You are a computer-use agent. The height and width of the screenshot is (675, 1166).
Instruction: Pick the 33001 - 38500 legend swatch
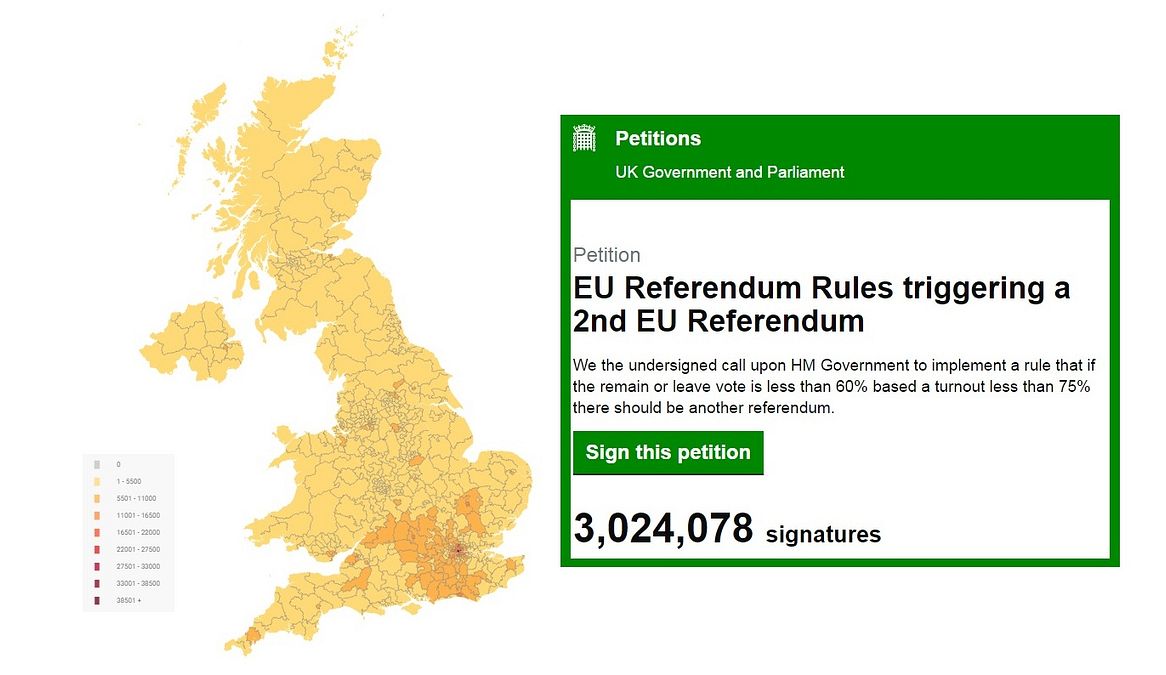96,584
